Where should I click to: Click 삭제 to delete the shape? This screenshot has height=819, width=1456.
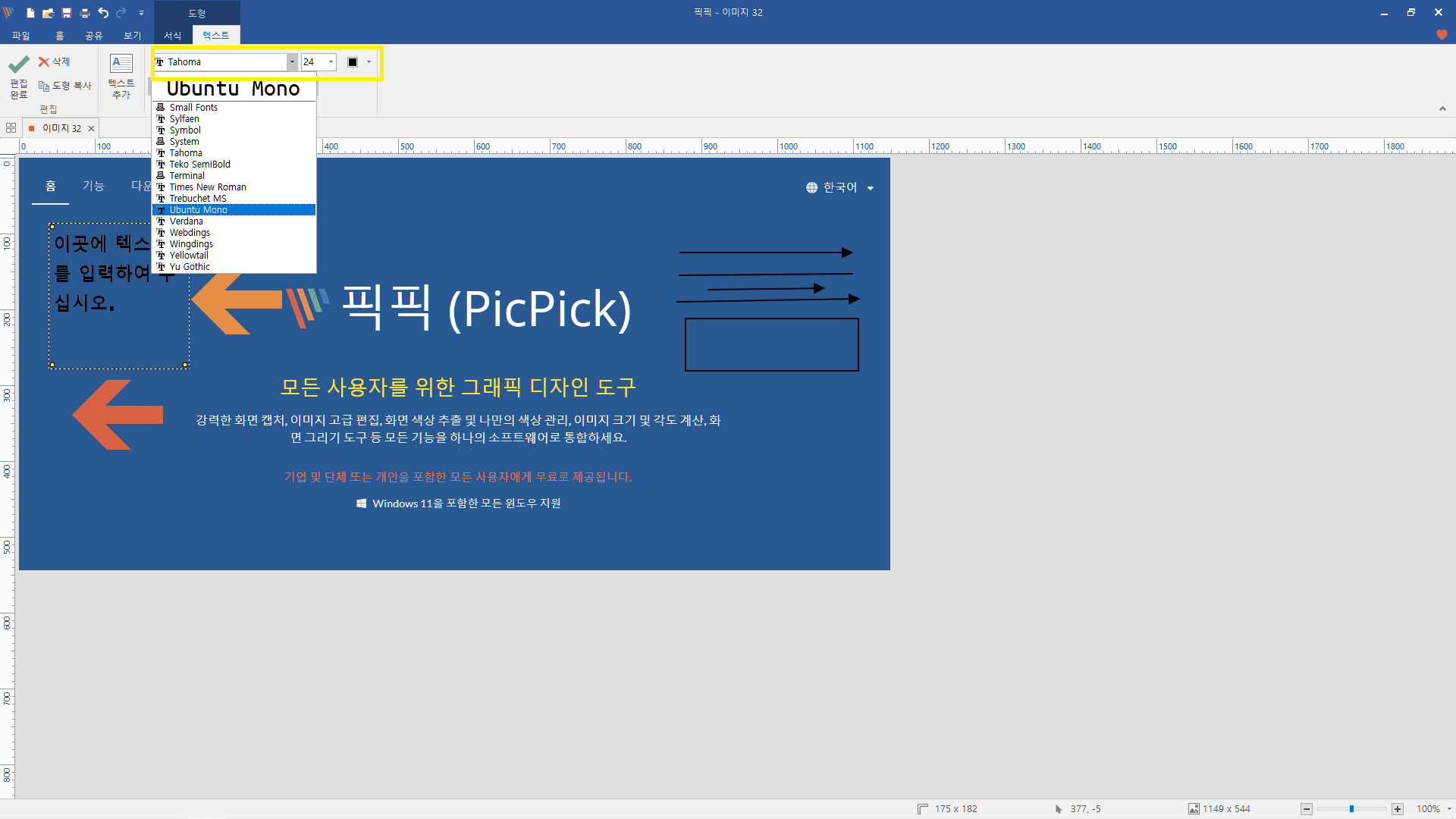pos(55,61)
